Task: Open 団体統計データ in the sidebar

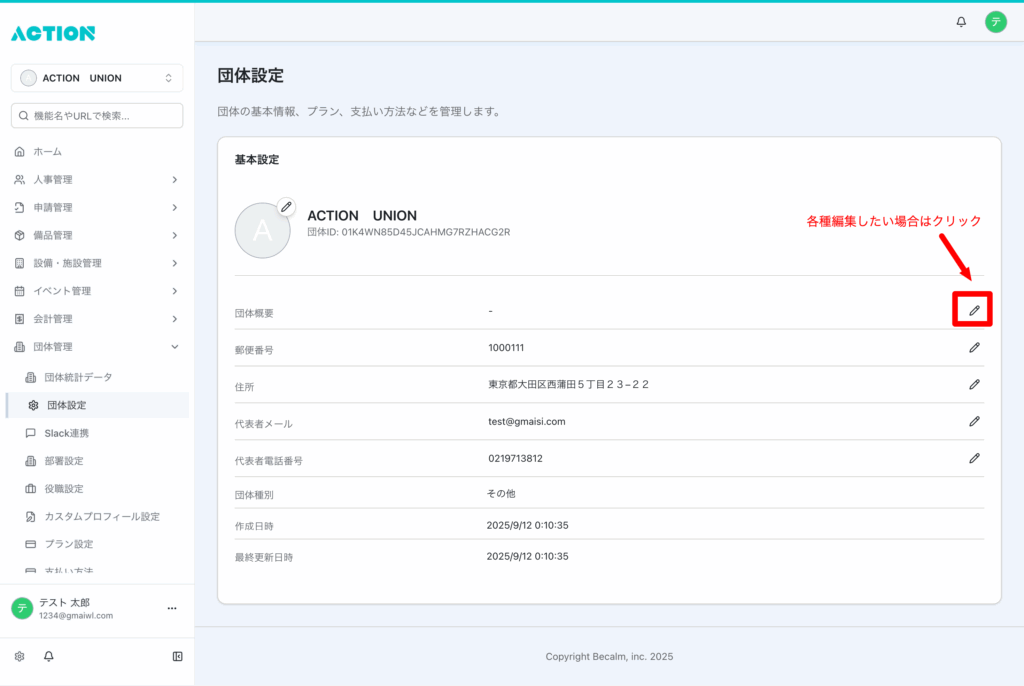Action: [x=78, y=377]
